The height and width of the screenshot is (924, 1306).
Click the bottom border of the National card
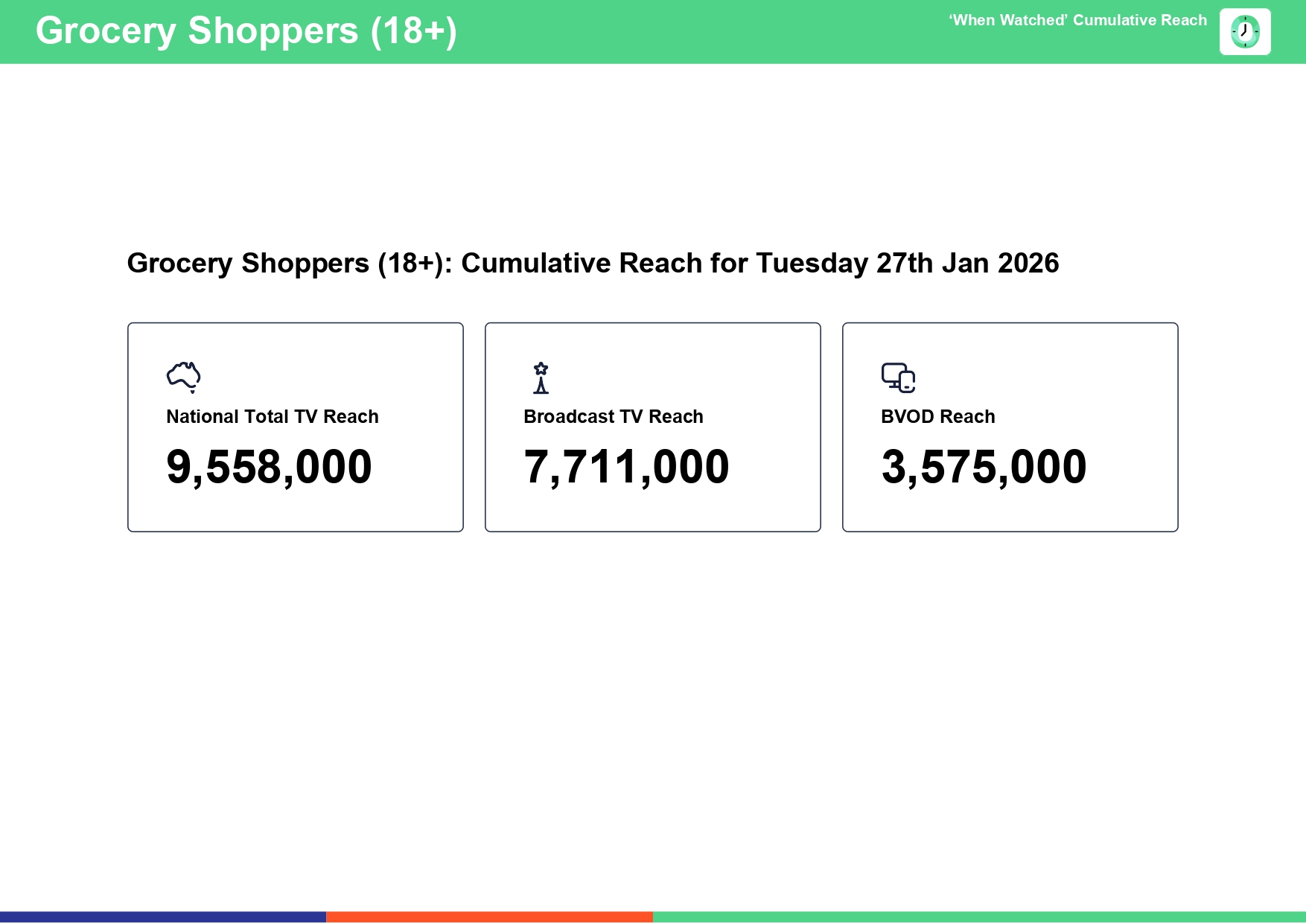tap(295, 531)
